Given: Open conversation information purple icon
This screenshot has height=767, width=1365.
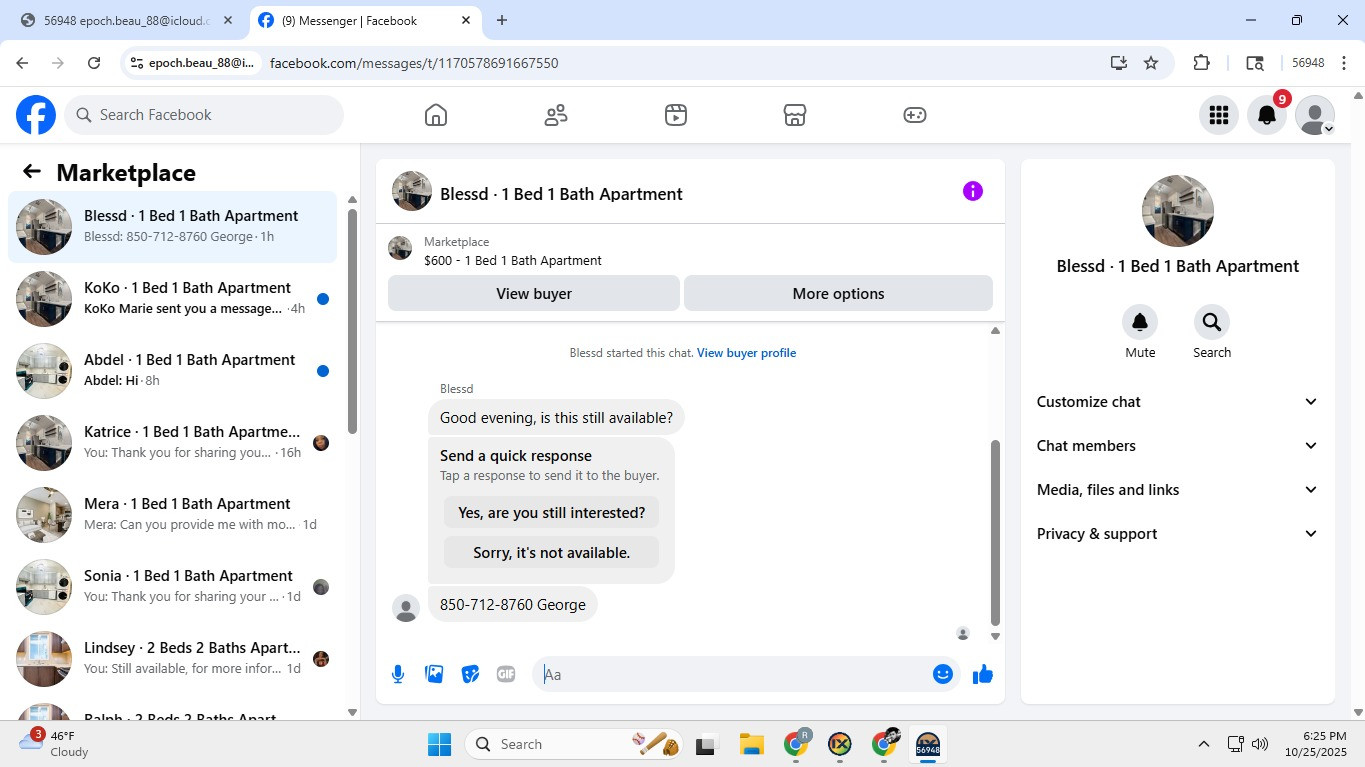Looking at the screenshot, I should click(973, 191).
